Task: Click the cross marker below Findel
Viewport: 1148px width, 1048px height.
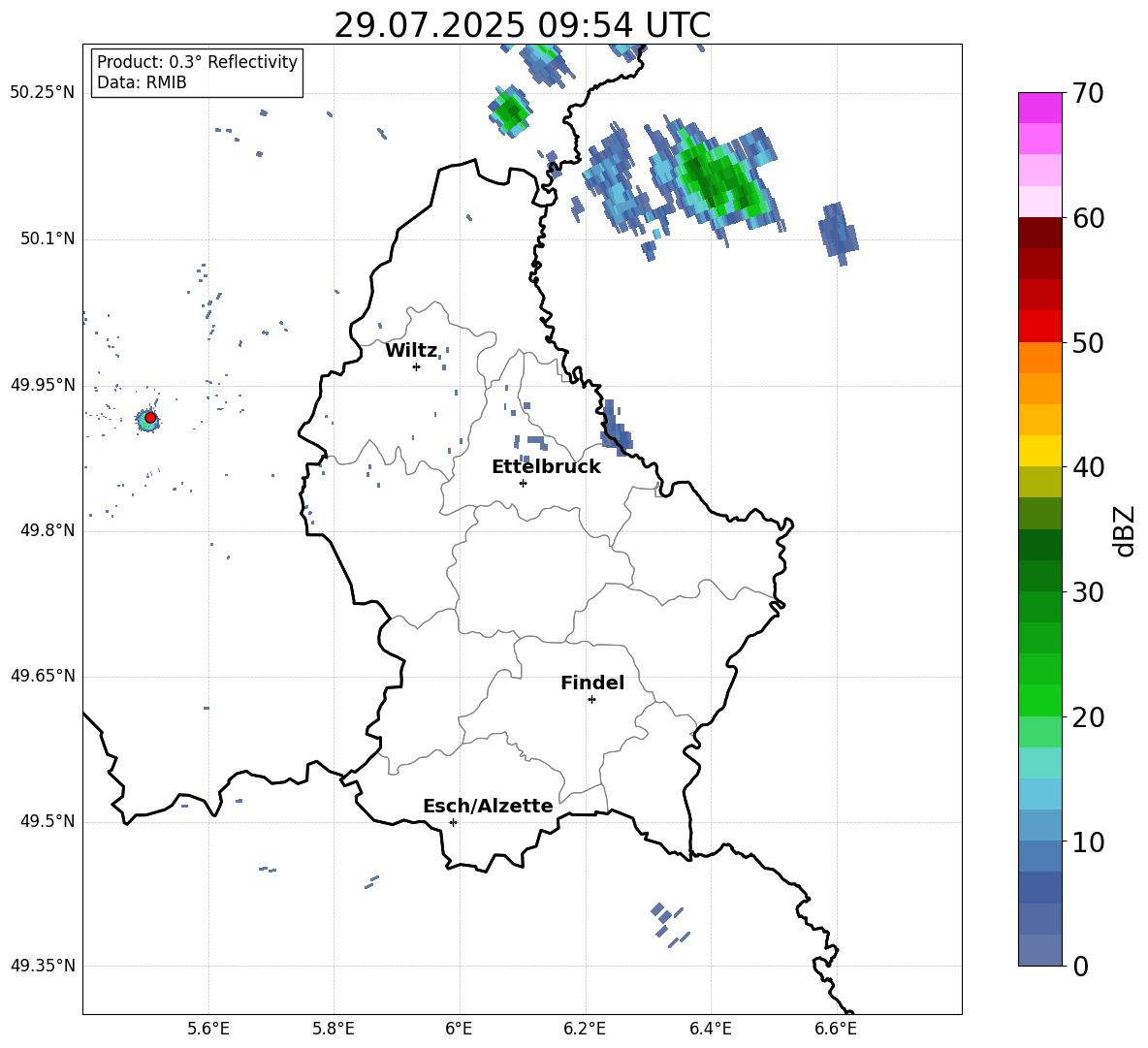Action: coord(591,700)
